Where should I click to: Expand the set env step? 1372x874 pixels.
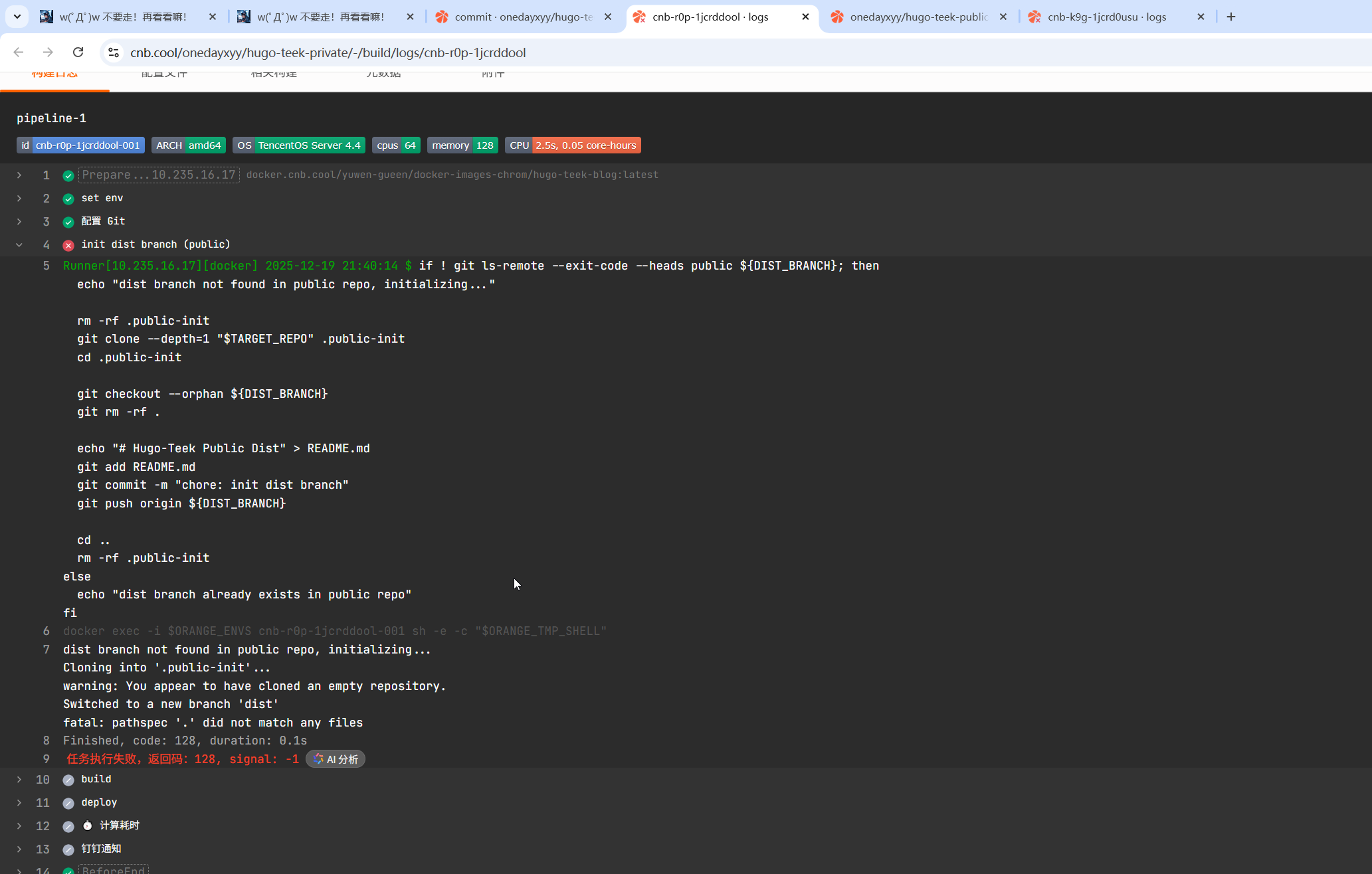tap(19, 199)
